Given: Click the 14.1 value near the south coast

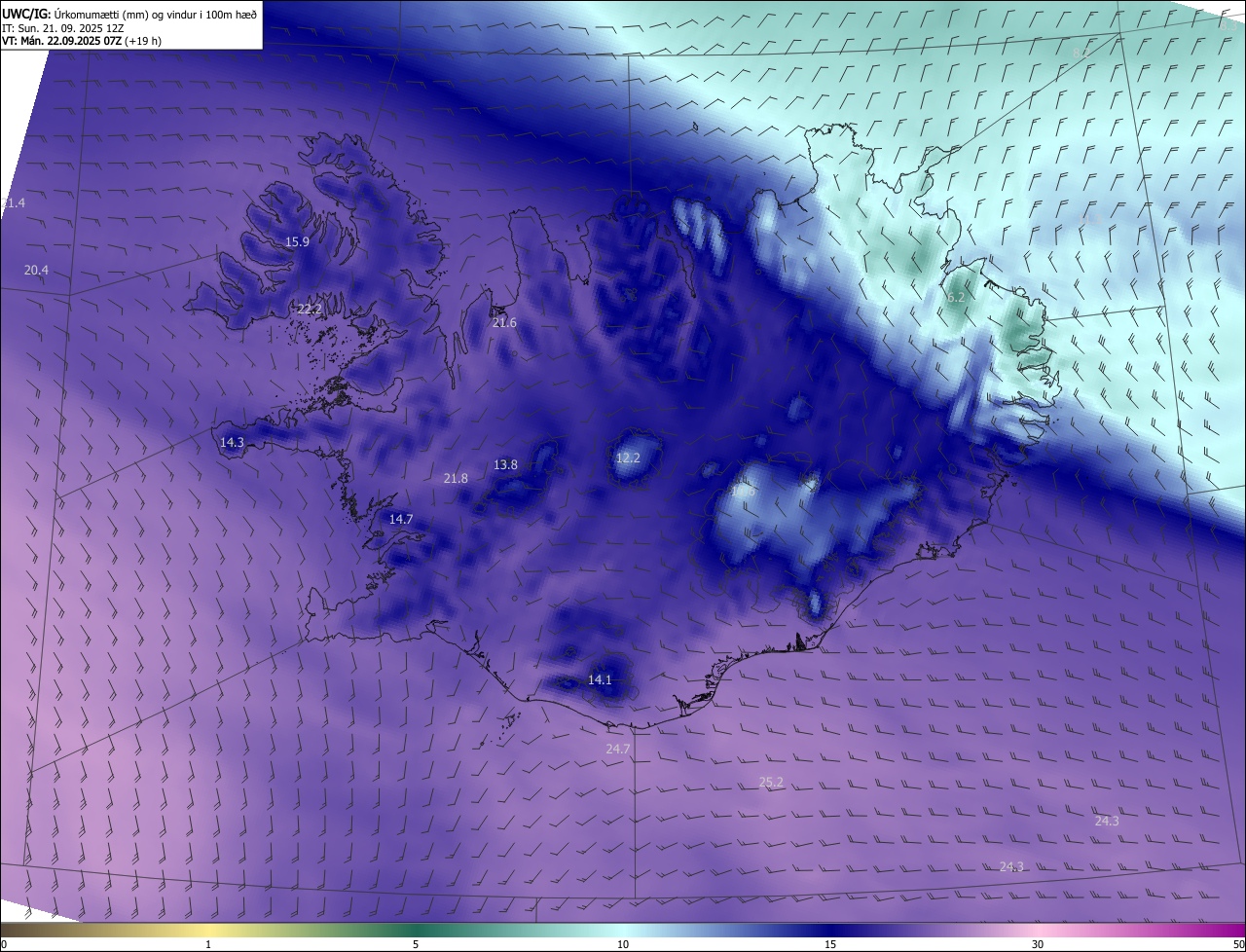Looking at the screenshot, I should (600, 679).
